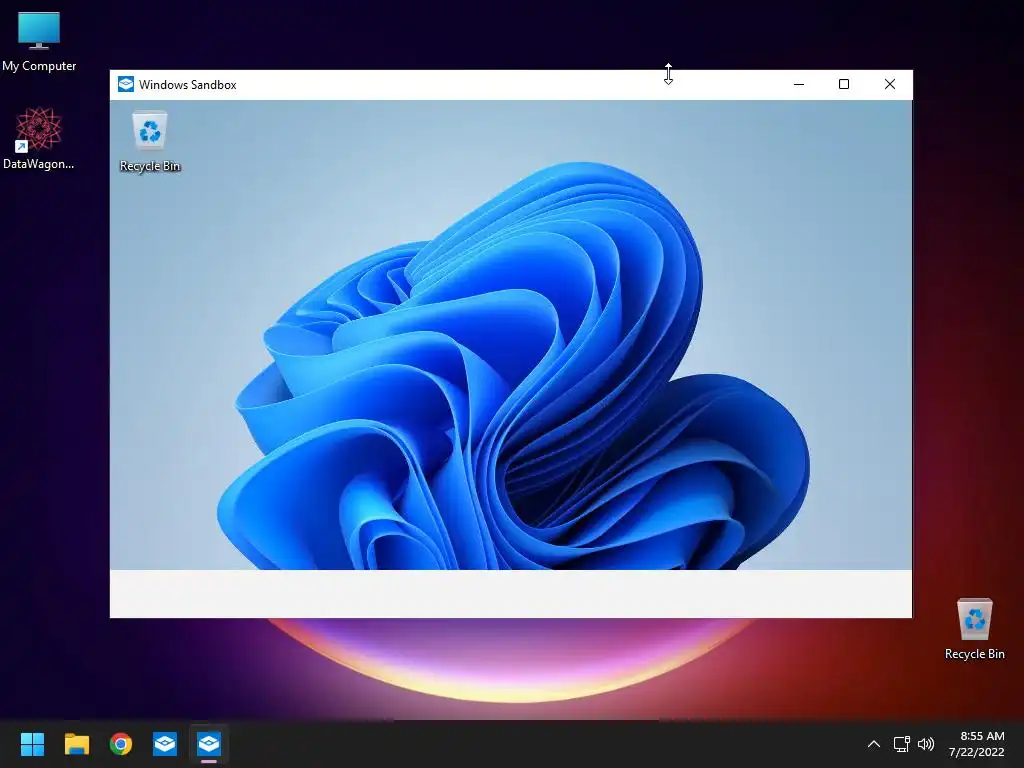The width and height of the screenshot is (1024, 768).
Task: Click the "My Computer" icon label
Action: click(x=39, y=66)
